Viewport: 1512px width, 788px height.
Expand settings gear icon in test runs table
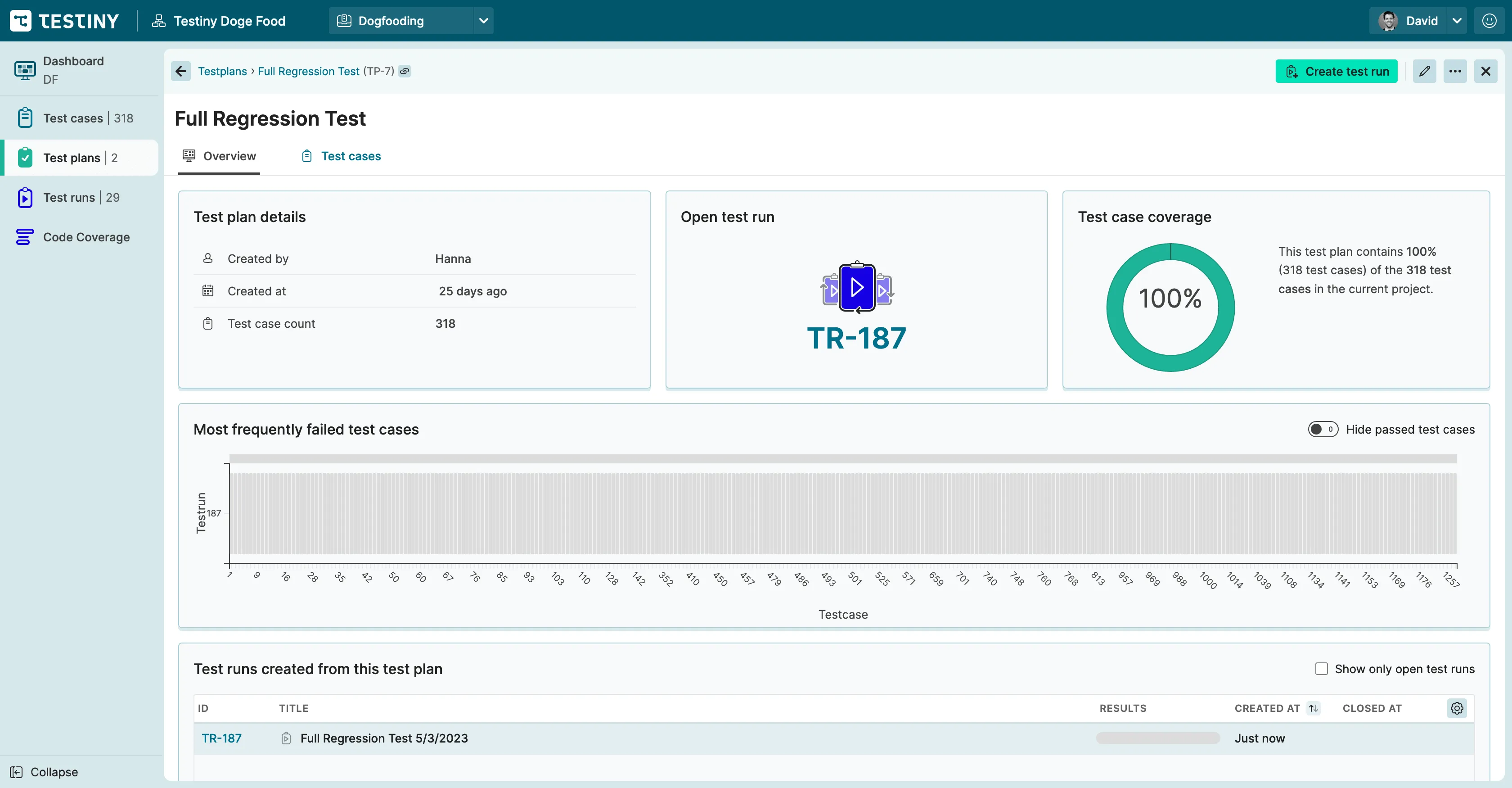click(1457, 708)
